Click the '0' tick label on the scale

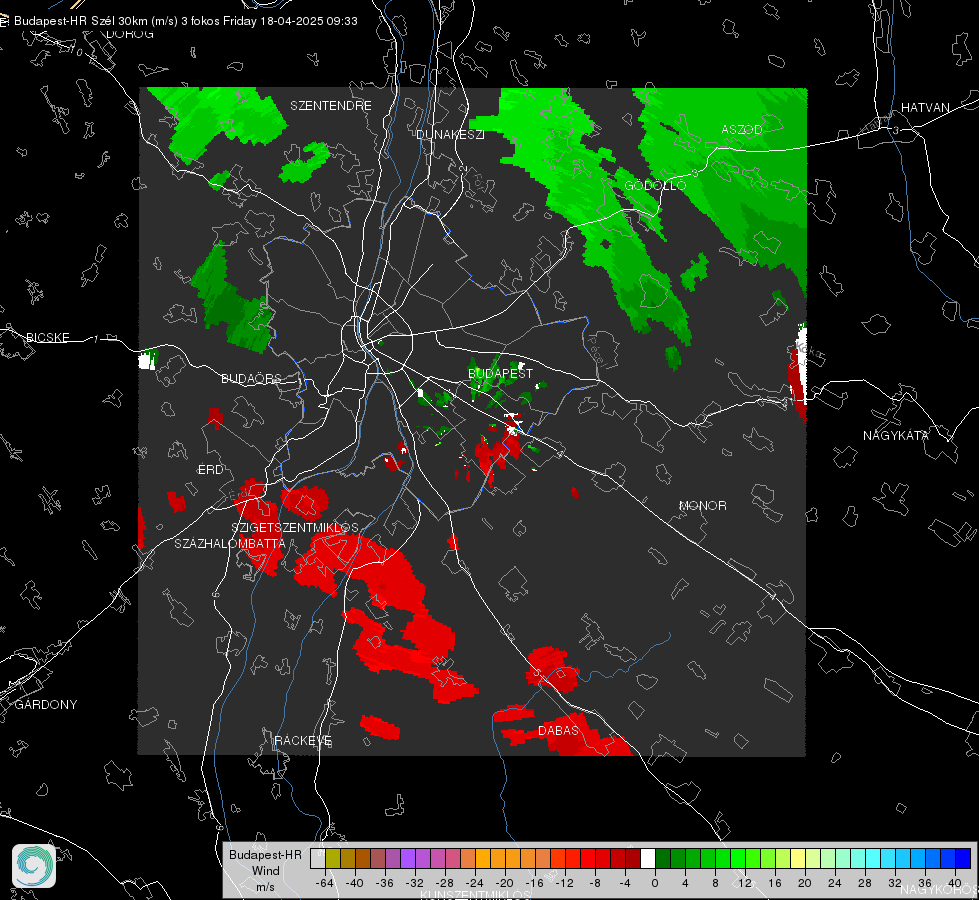point(655,883)
